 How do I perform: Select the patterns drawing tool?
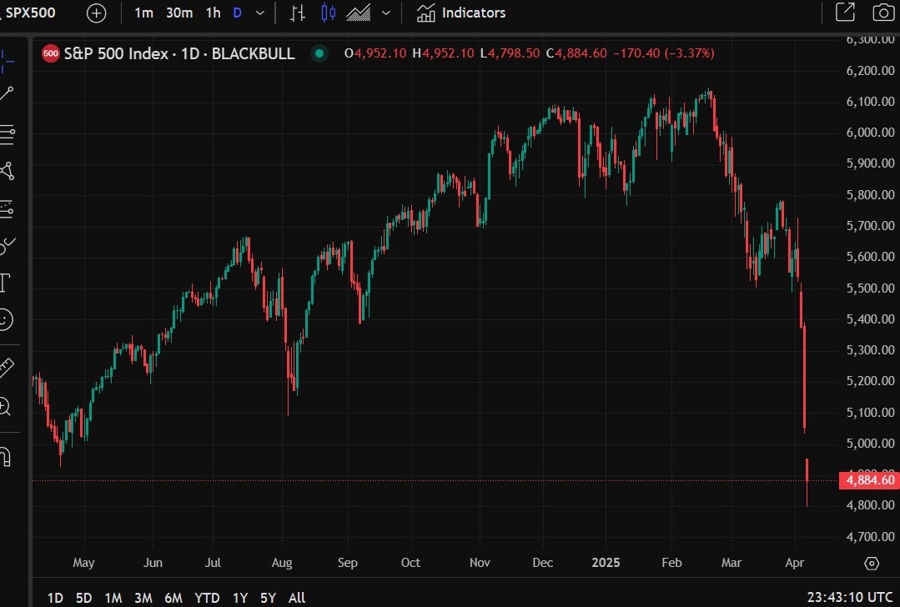pyautogui.click(x=7, y=171)
